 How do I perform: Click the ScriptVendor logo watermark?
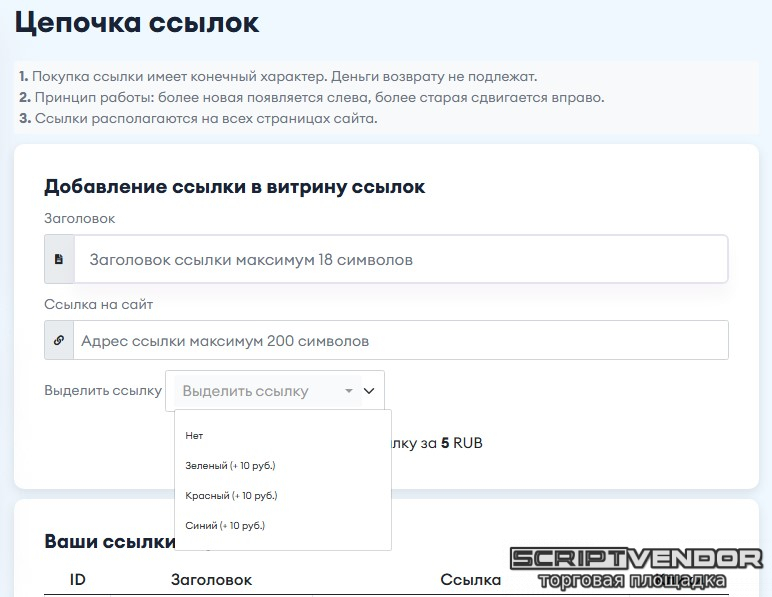pyautogui.click(x=636, y=567)
